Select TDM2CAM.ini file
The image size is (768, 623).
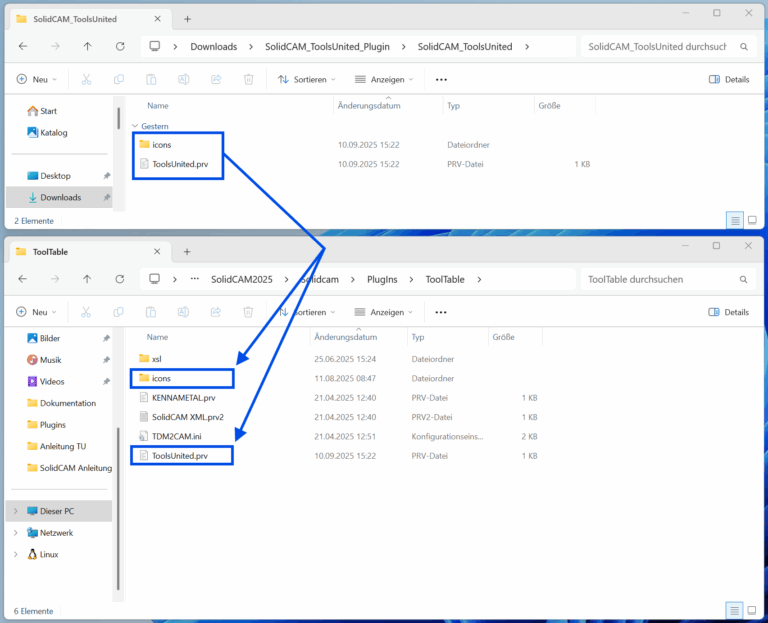click(x=176, y=436)
